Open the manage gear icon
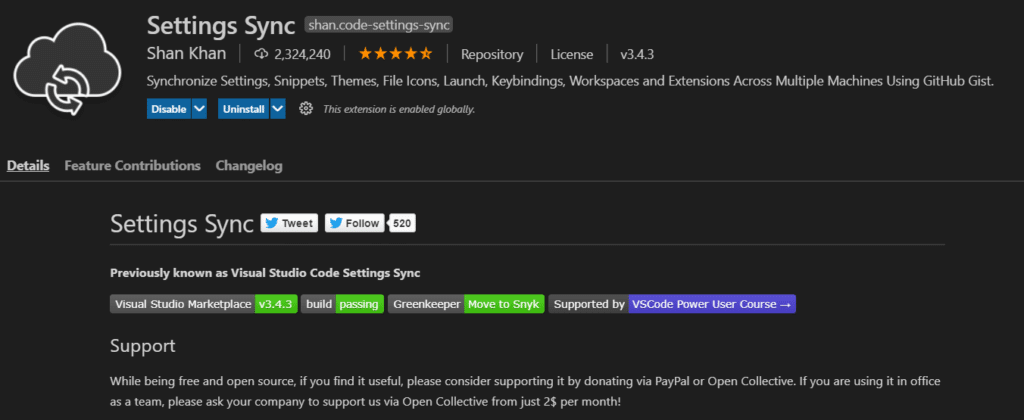The height and width of the screenshot is (420, 1024). point(305,108)
